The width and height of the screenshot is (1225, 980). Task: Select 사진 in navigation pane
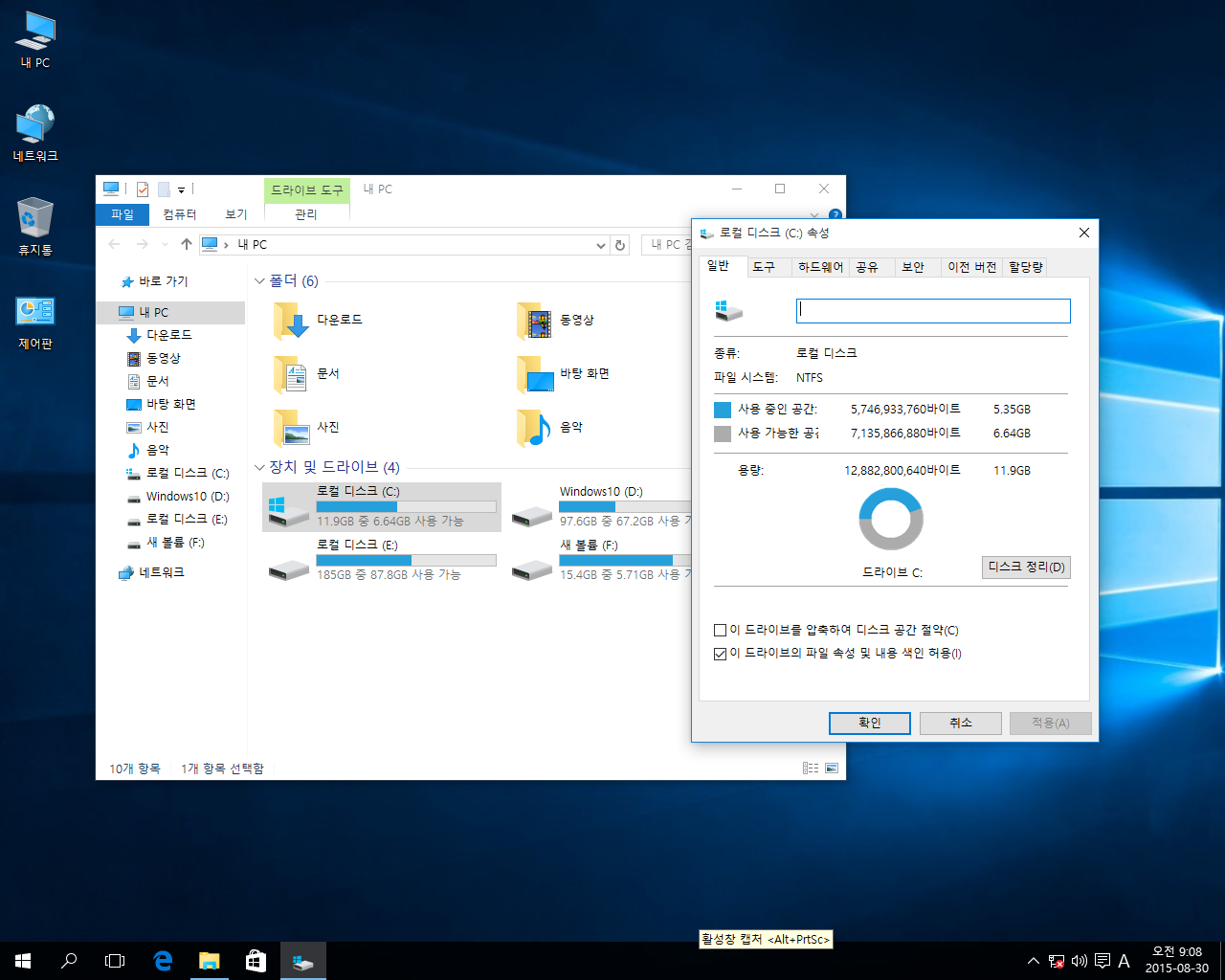[157, 427]
